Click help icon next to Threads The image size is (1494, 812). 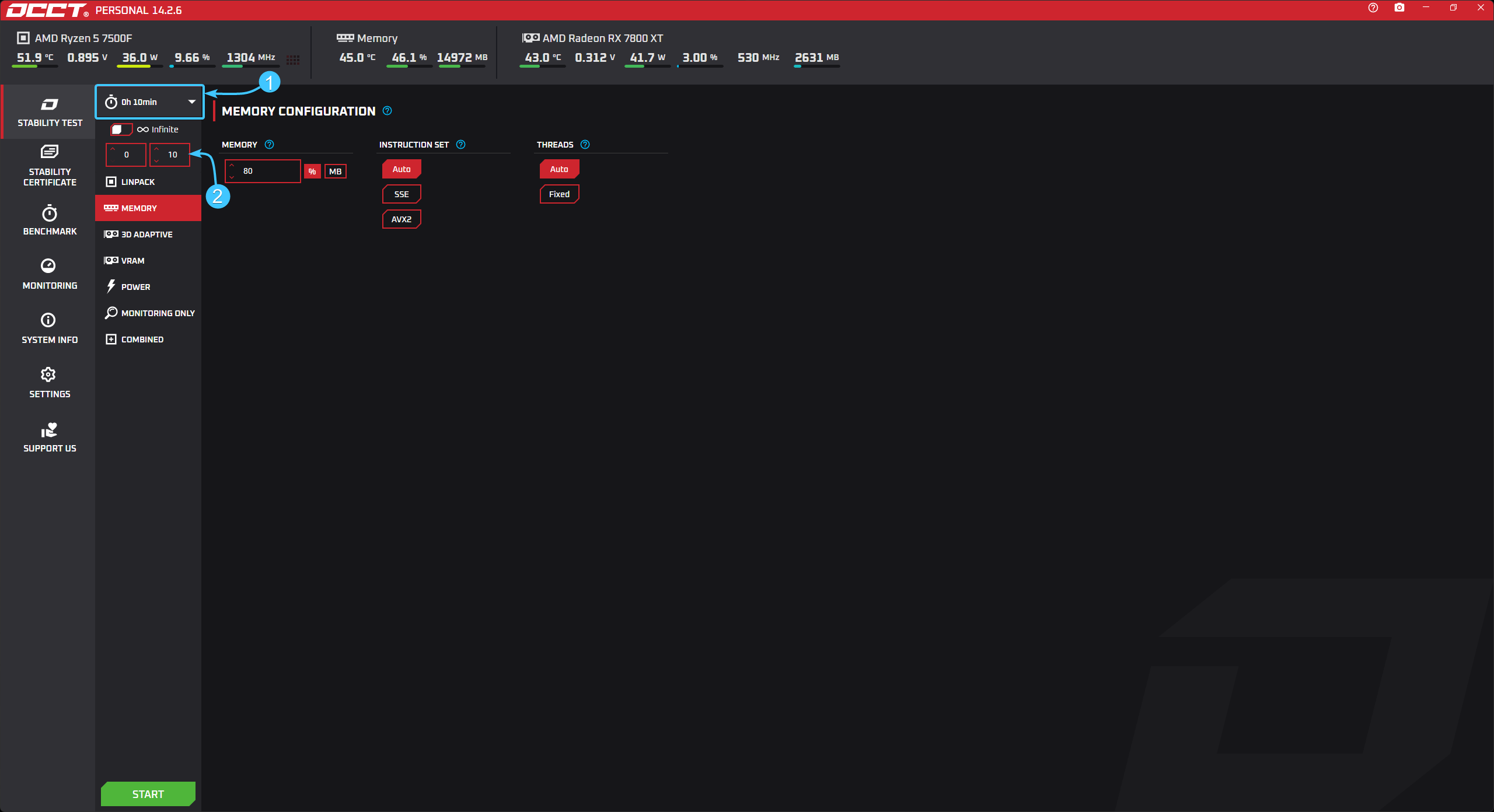pos(585,145)
